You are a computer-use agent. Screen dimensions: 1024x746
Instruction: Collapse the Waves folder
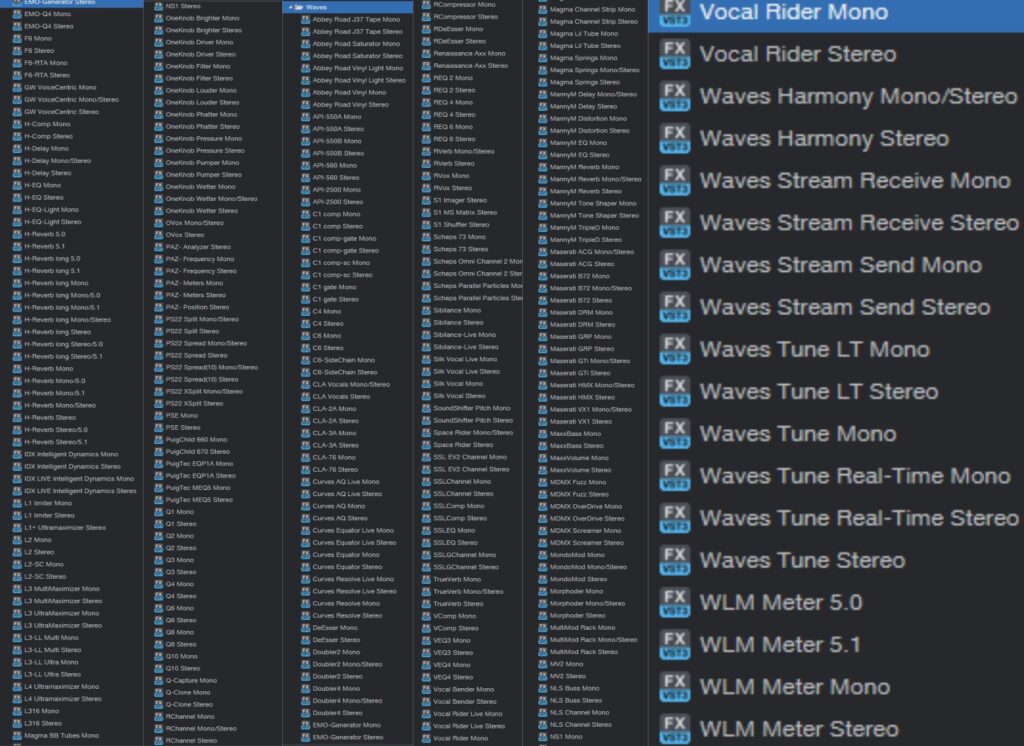click(291, 7)
